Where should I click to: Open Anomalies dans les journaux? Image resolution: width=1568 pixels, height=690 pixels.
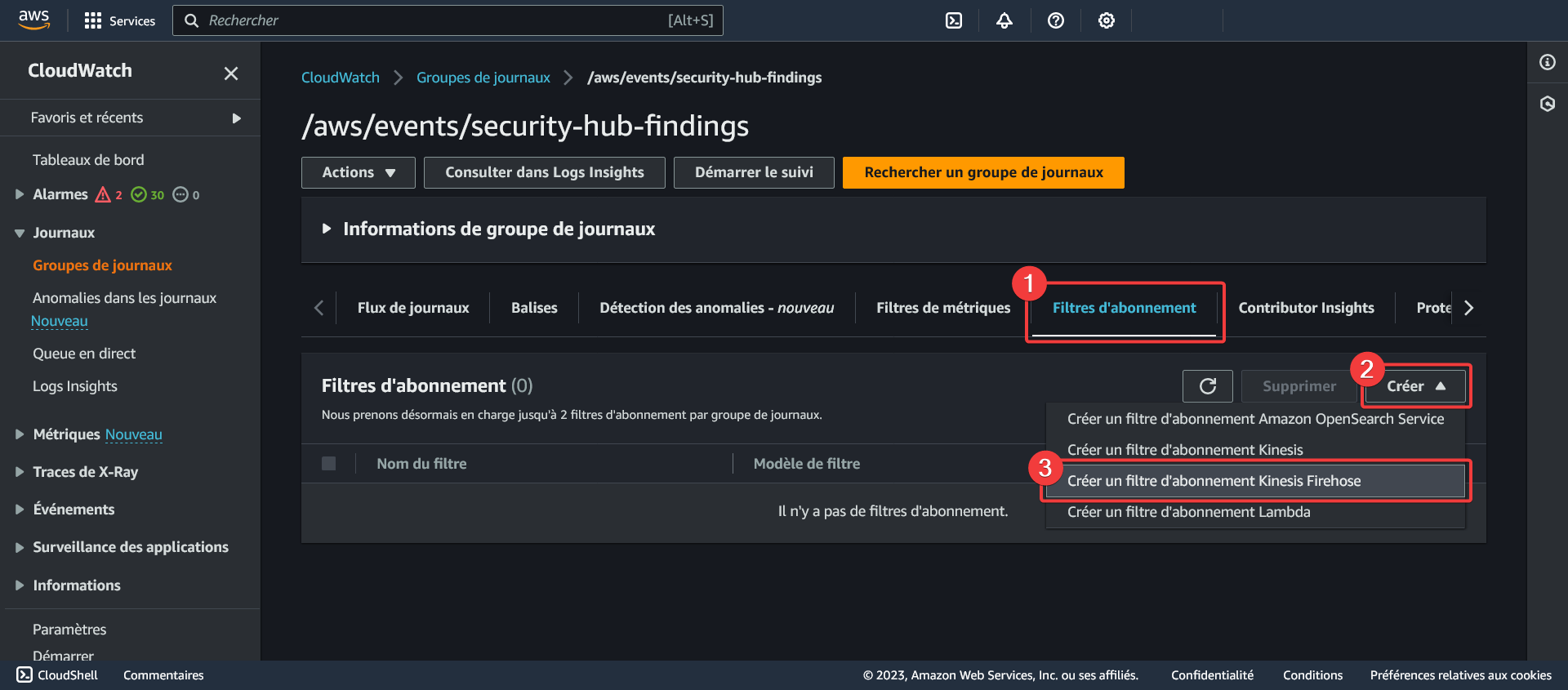124,298
